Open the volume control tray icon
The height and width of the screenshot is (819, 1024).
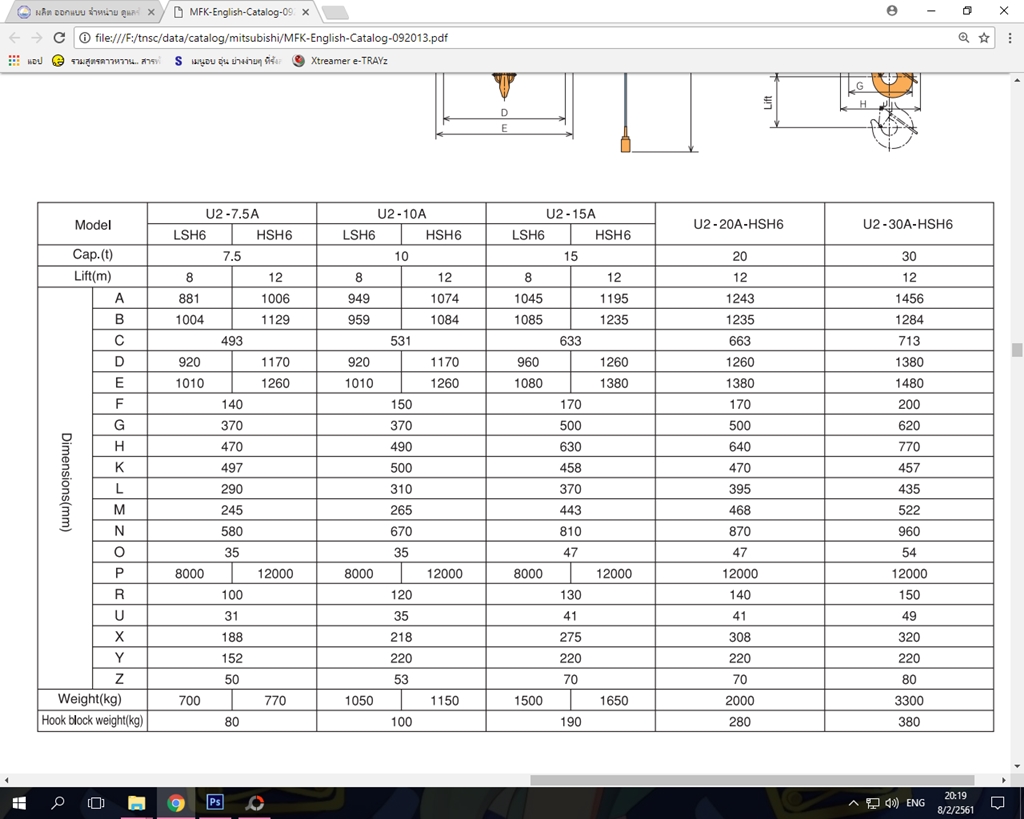coord(891,803)
